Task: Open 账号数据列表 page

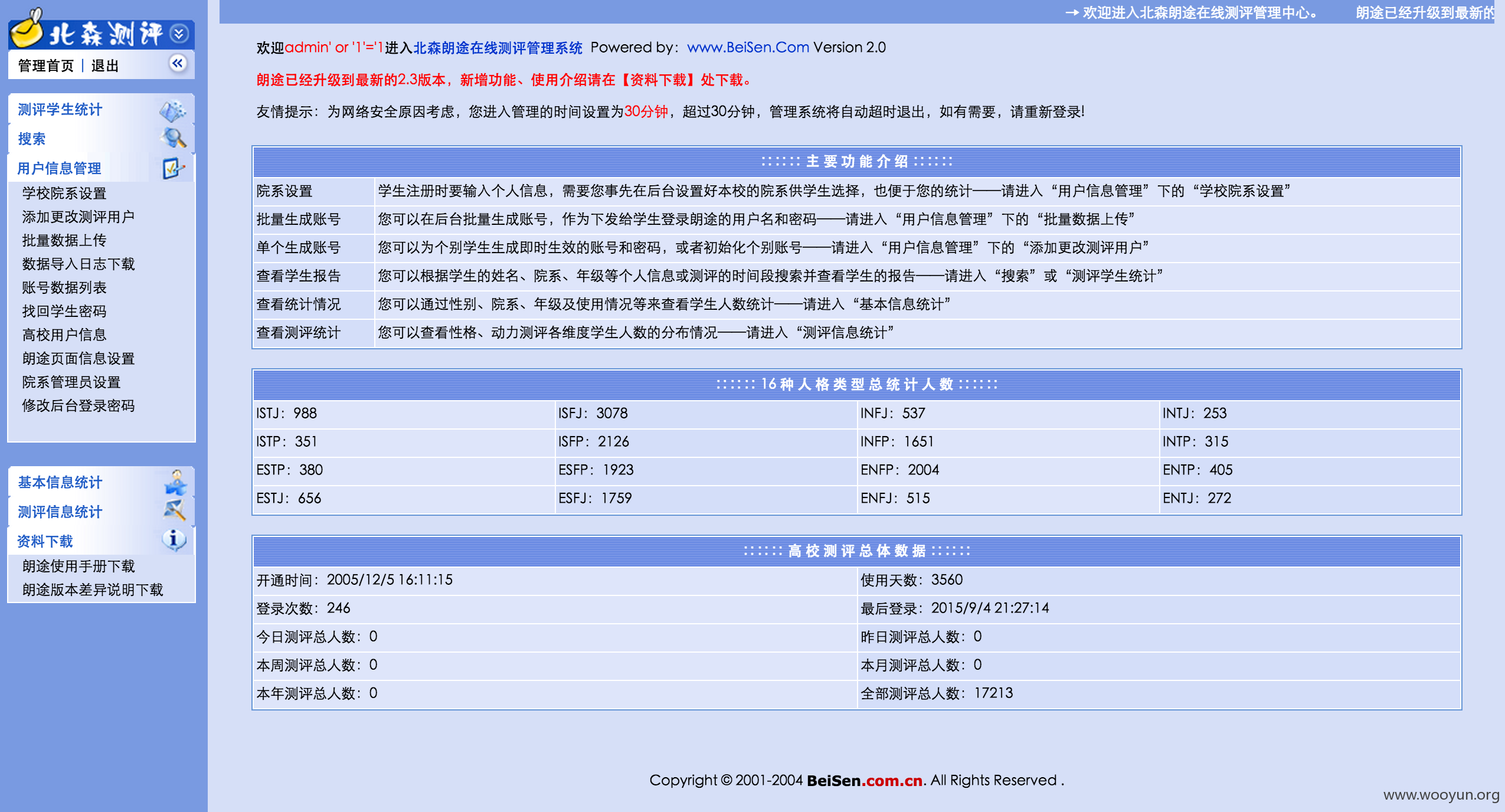Action: click(64, 287)
